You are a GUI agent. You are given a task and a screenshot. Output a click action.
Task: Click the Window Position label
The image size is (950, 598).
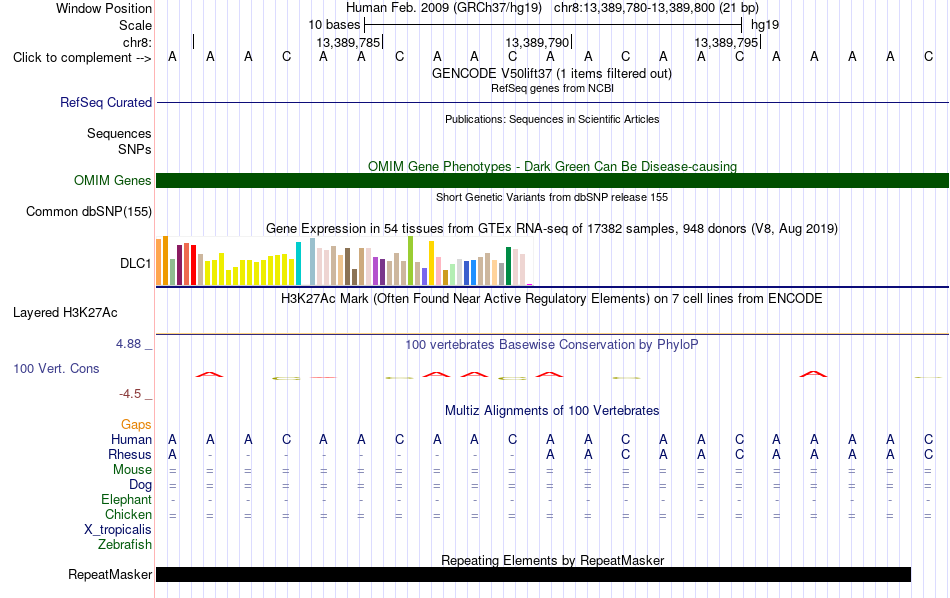coord(104,8)
